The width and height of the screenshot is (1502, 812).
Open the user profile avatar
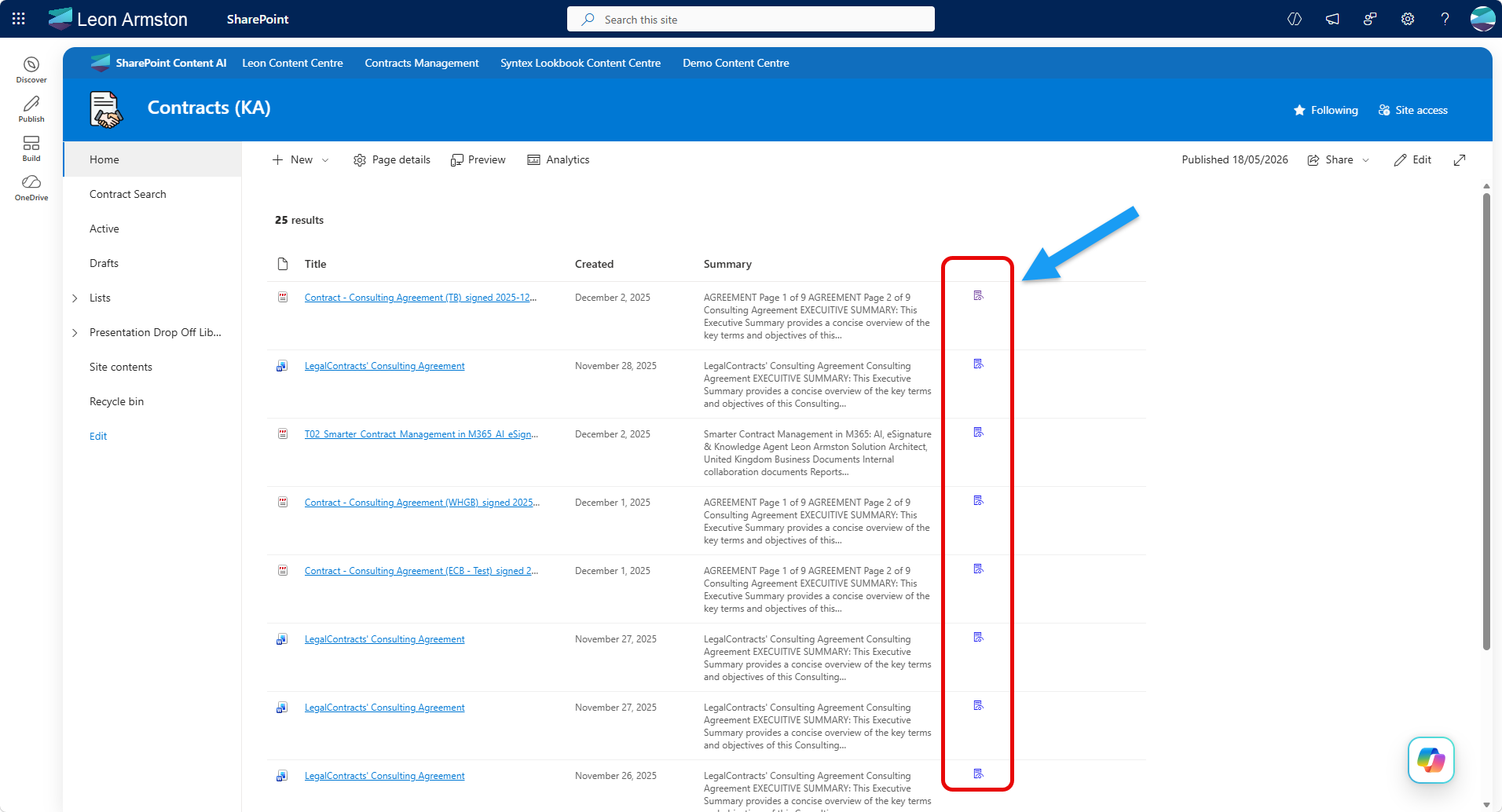click(1483, 19)
